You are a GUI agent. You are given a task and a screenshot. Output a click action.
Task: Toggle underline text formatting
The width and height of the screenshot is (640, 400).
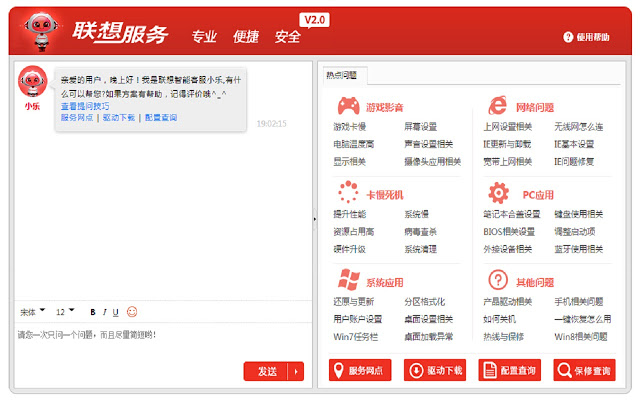(x=116, y=312)
